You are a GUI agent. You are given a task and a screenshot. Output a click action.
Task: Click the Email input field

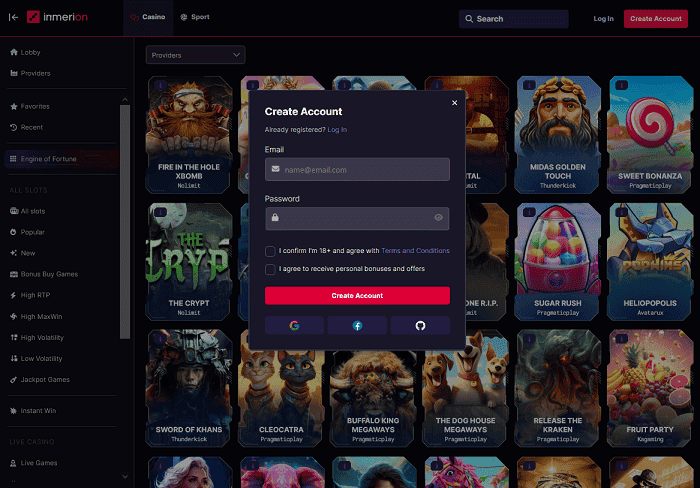(357, 169)
